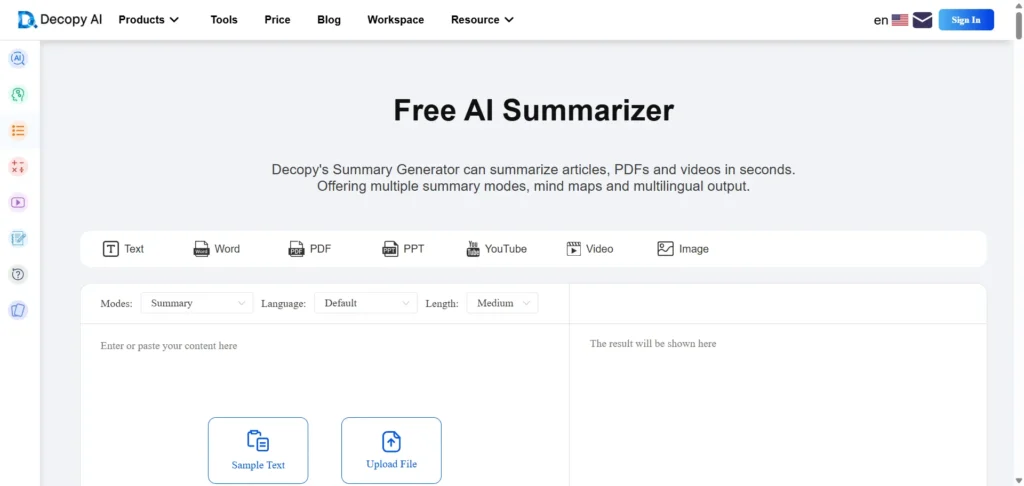Switch to the Video input tab label
This screenshot has width=1024, height=486.
point(600,249)
